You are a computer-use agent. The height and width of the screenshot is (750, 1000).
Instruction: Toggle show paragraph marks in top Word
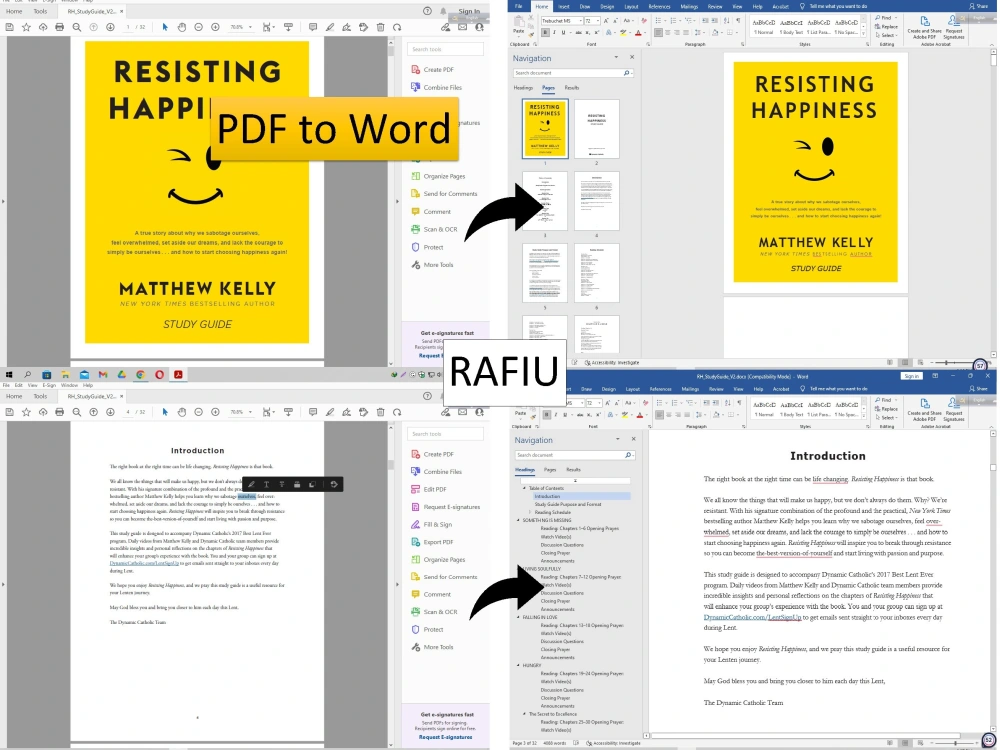[x=738, y=21]
